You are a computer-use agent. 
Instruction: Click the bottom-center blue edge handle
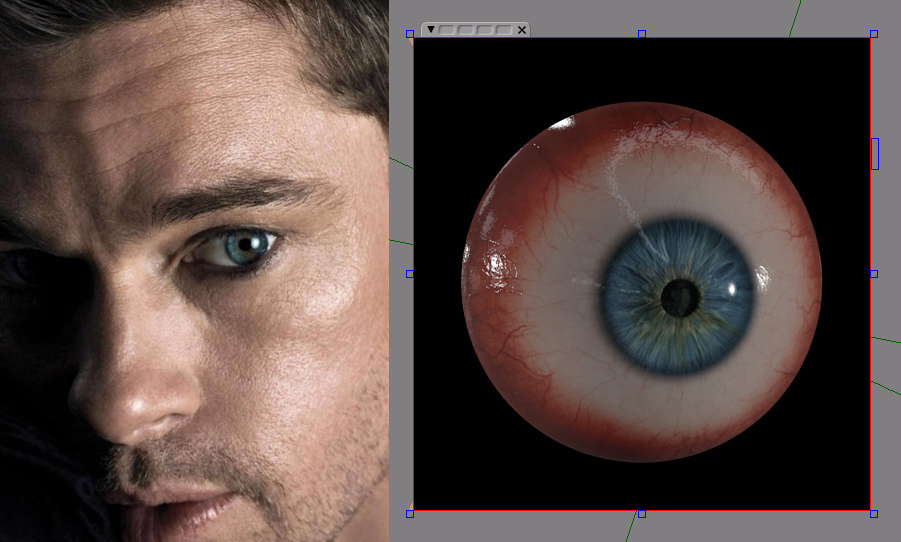[642, 514]
